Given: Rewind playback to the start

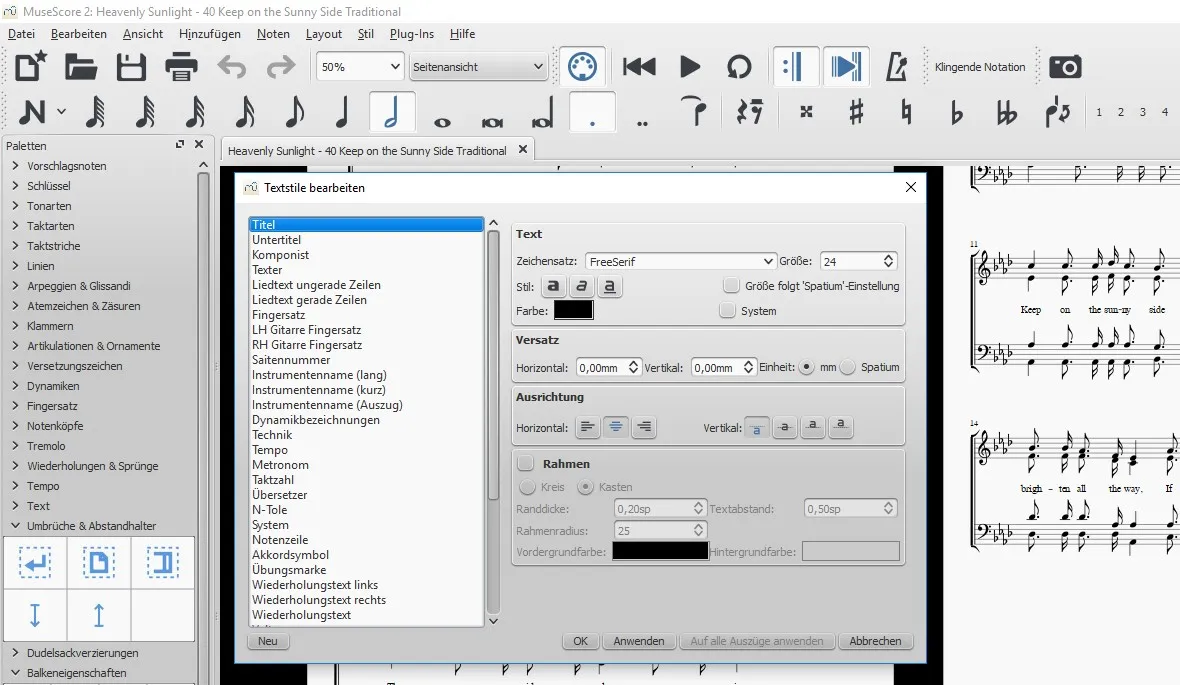Looking at the screenshot, I should 639,66.
